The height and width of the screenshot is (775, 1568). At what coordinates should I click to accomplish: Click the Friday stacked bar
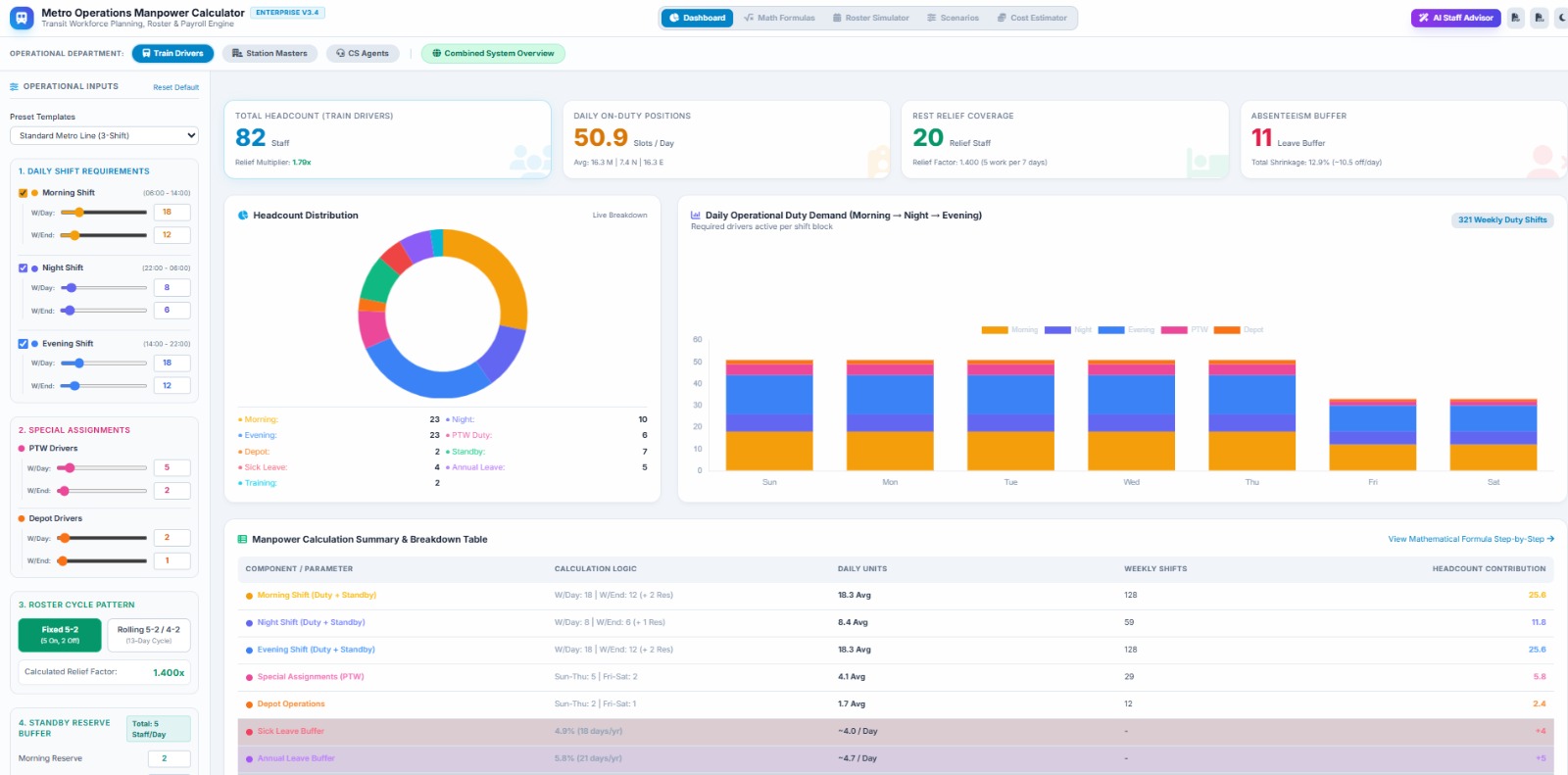click(x=1373, y=435)
